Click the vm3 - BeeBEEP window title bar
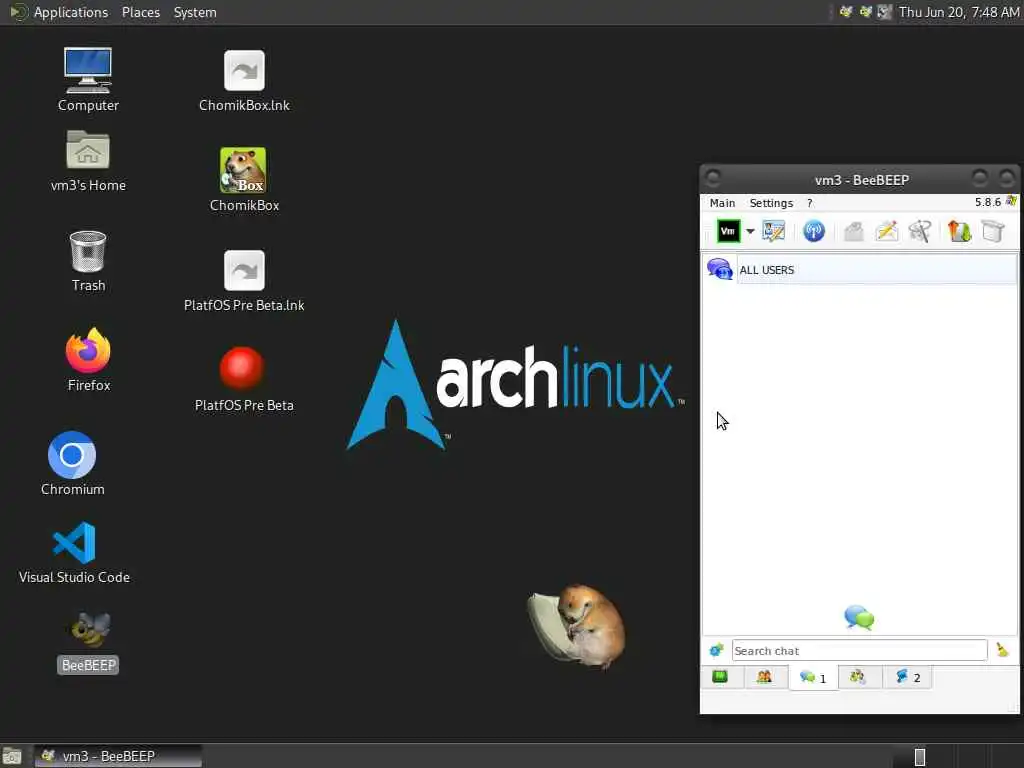The width and height of the screenshot is (1024, 768). coord(861,180)
